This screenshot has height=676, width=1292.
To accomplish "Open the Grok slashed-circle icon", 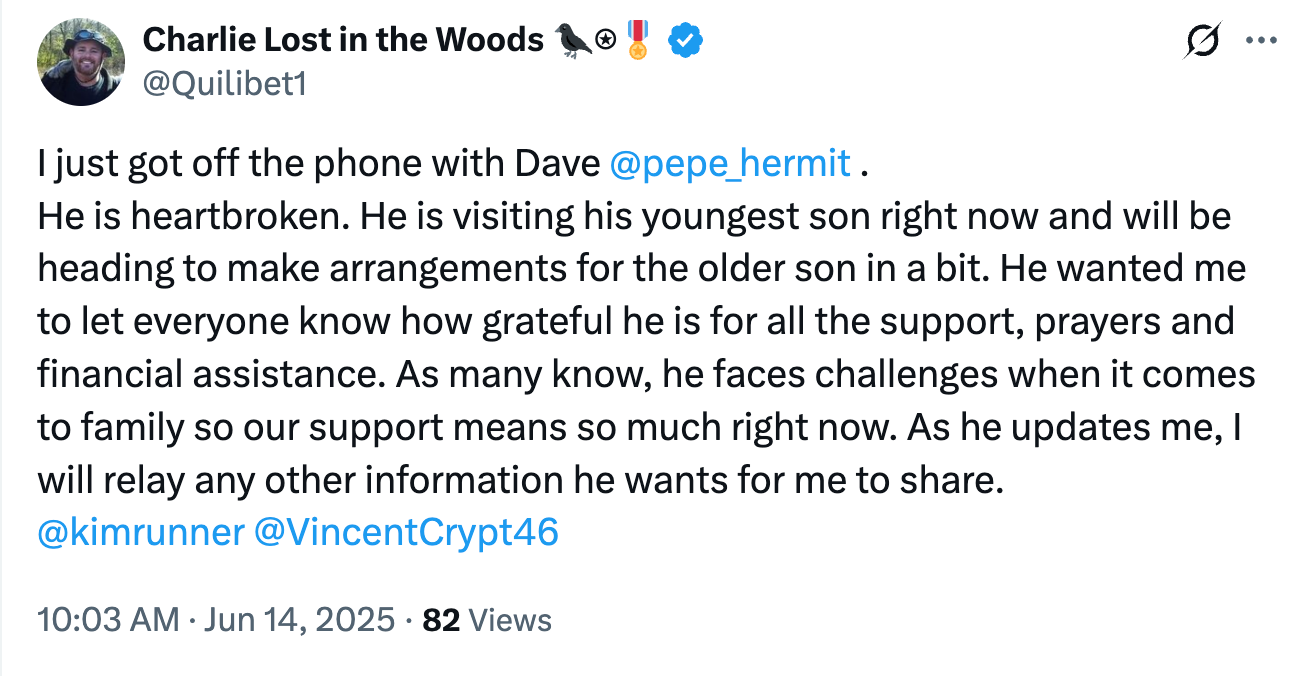I will click(1201, 41).
